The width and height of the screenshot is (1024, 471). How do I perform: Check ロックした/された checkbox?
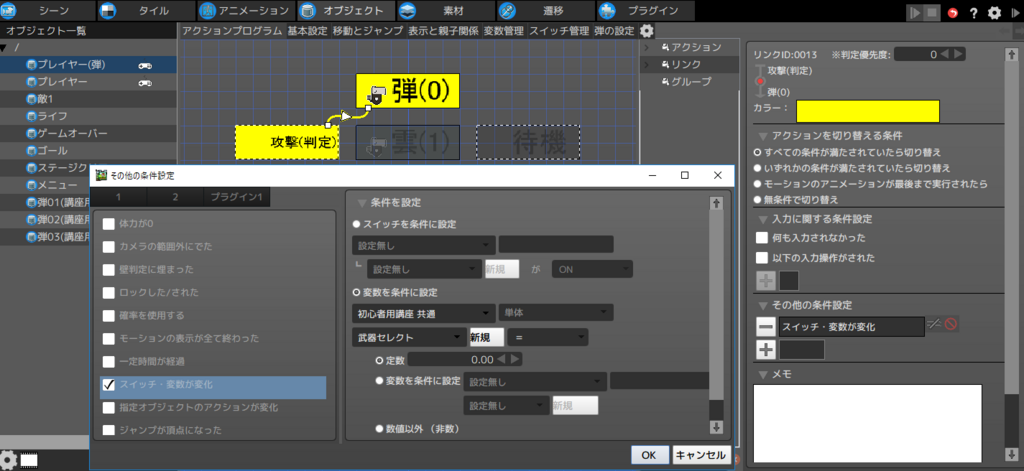pyautogui.click(x=109, y=292)
